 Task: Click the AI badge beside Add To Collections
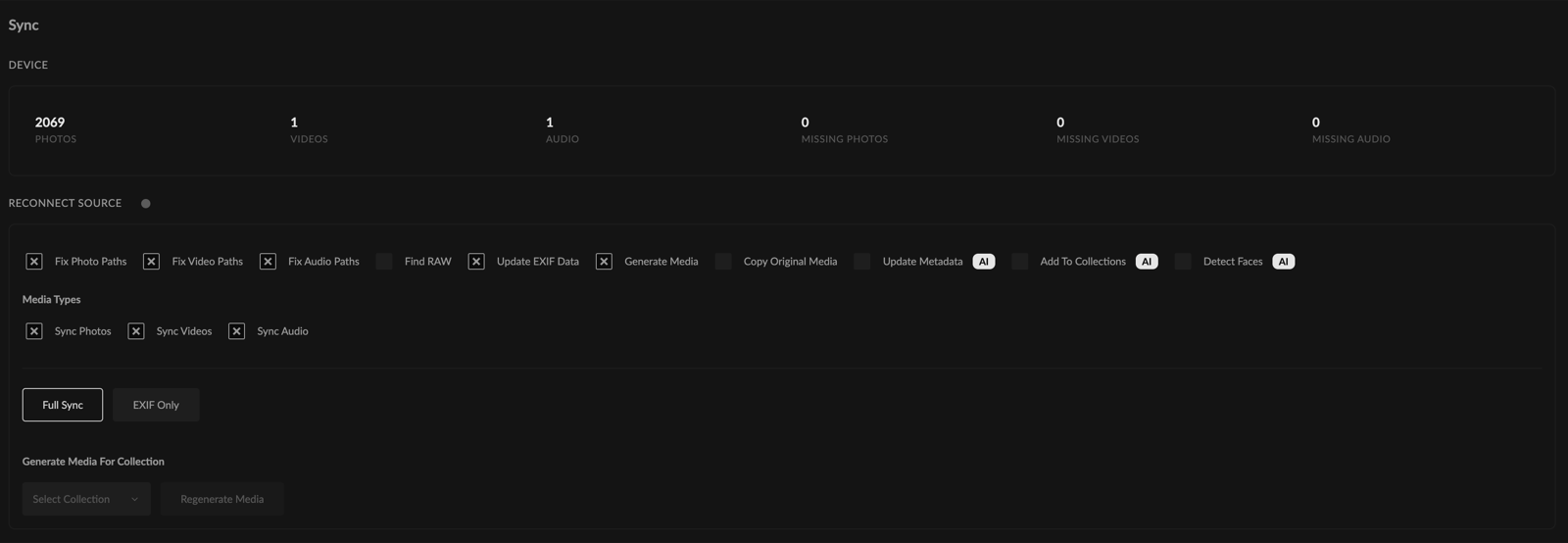click(1147, 262)
